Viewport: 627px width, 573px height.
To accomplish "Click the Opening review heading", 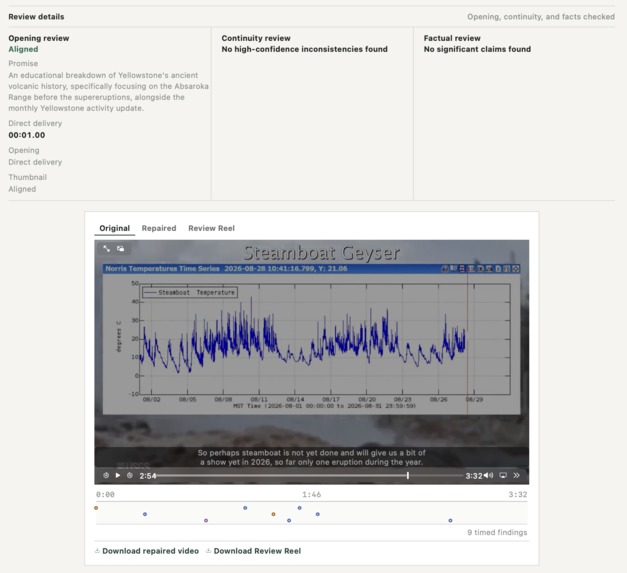I will point(39,38).
